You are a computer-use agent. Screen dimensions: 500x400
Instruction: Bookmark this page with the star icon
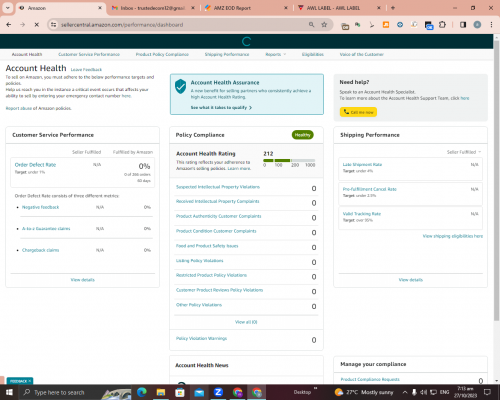click(x=324, y=25)
